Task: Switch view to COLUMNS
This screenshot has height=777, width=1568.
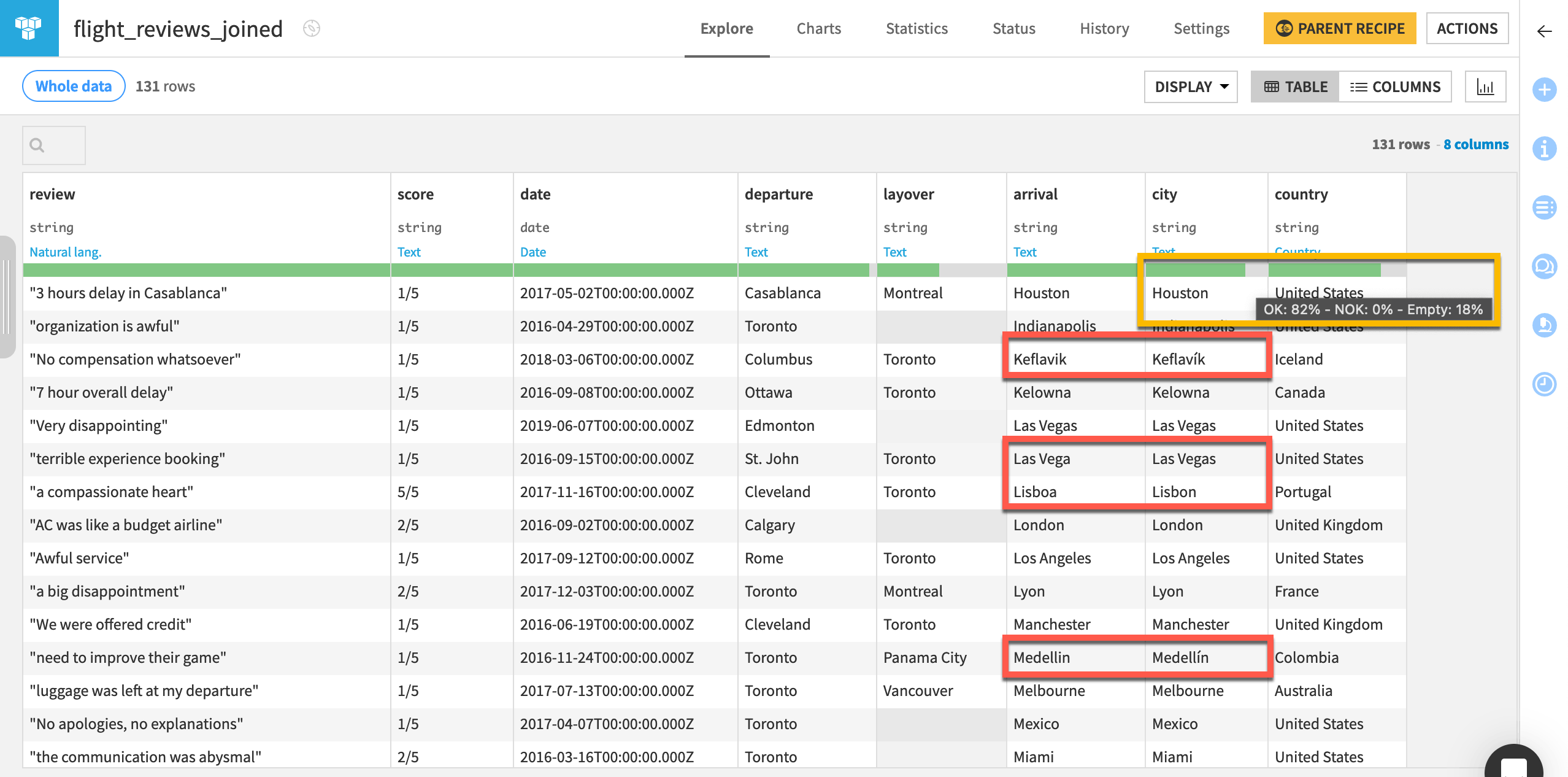Action: (x=1396, y=87)
